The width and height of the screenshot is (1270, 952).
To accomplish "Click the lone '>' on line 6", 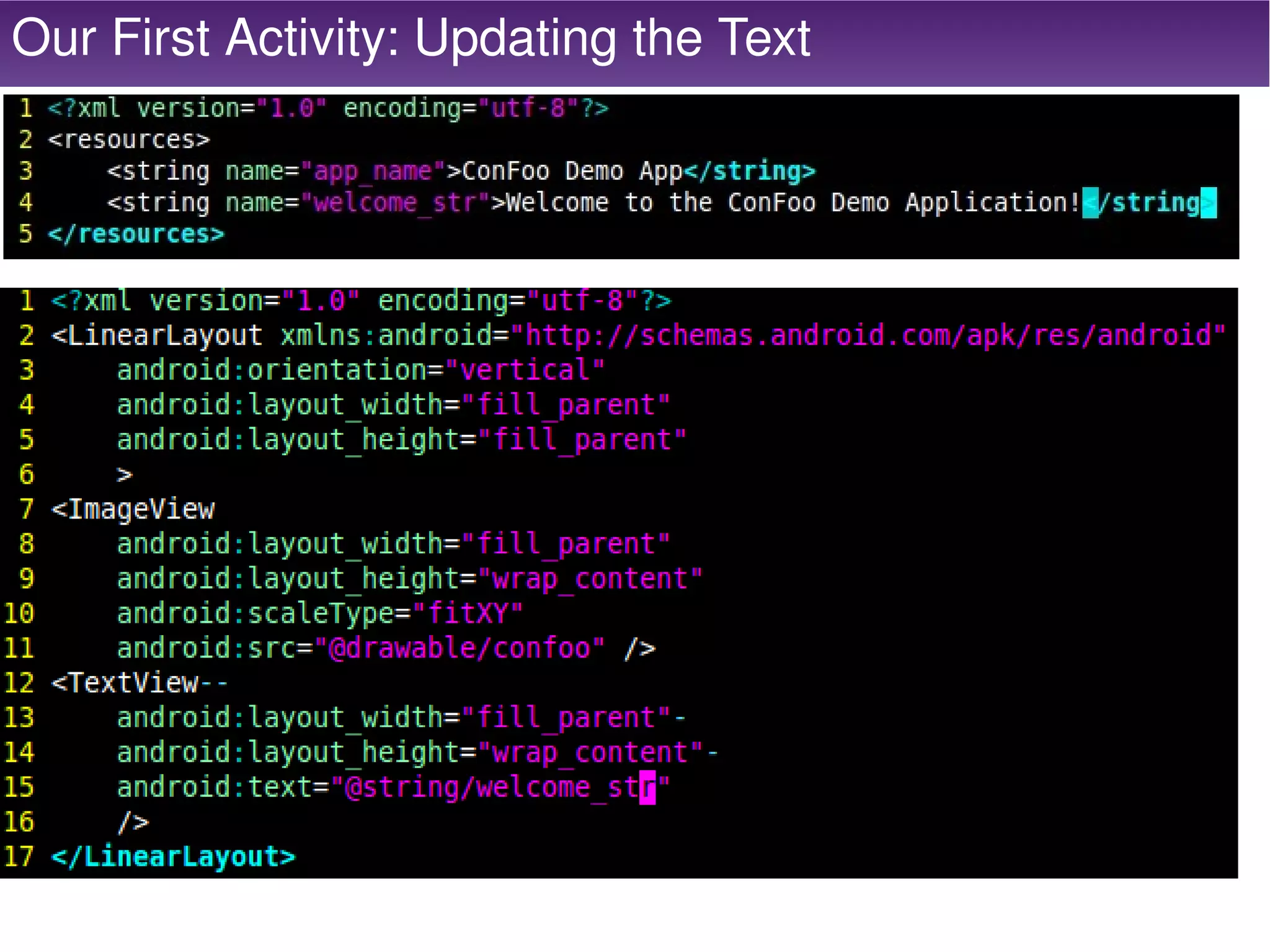I will coord(125,475).
